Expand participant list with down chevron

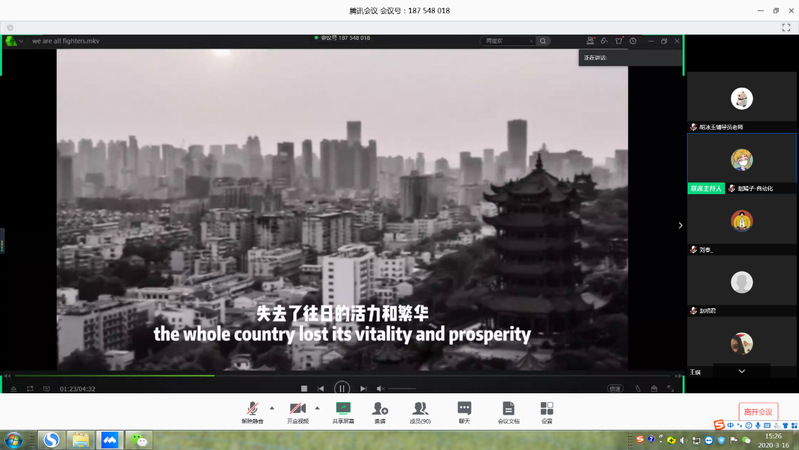[x=741, y=371]
